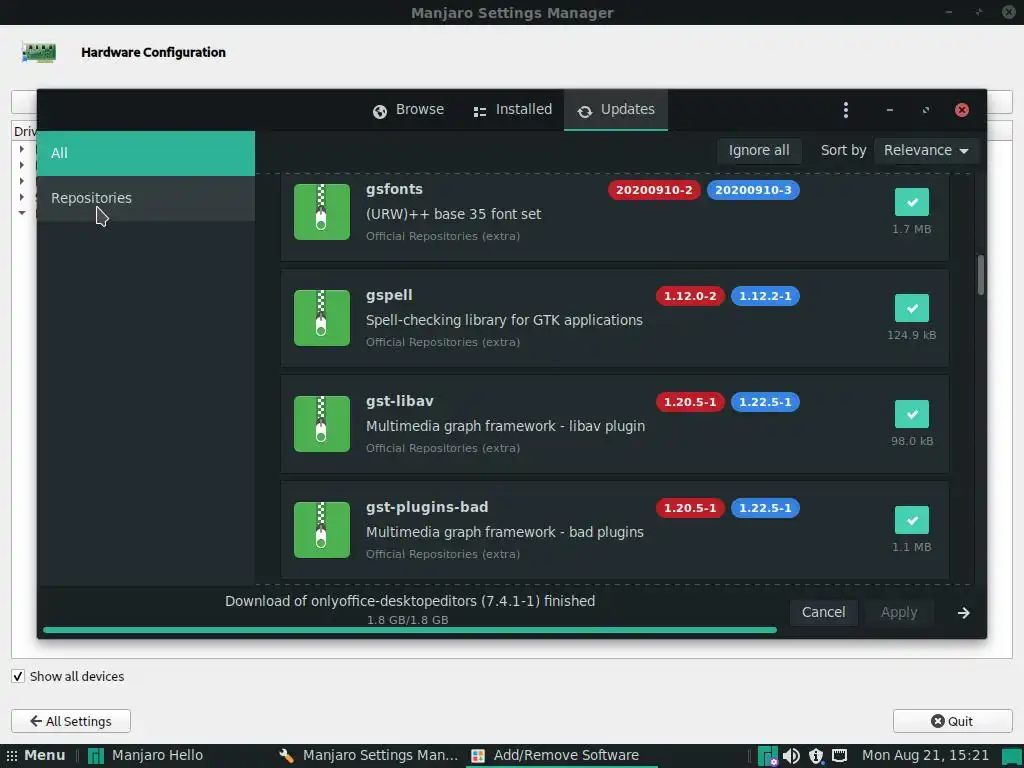Click the show desktop button in panel corner

pos(1011,756)
